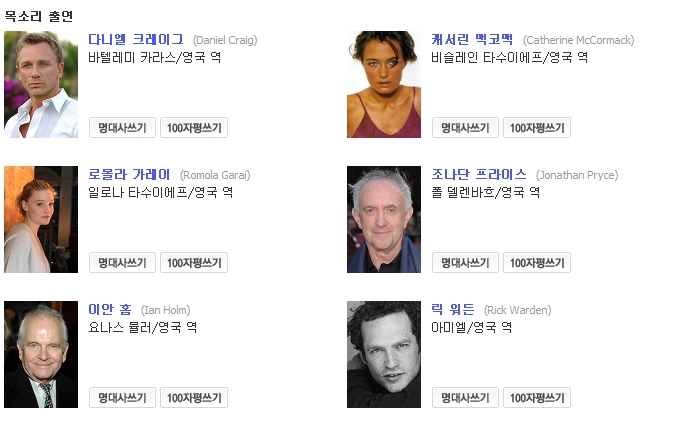Viewport: 695px width, 421px height.
Task: Open the 로몰라 가레이 name link
Action: (129, 175)
